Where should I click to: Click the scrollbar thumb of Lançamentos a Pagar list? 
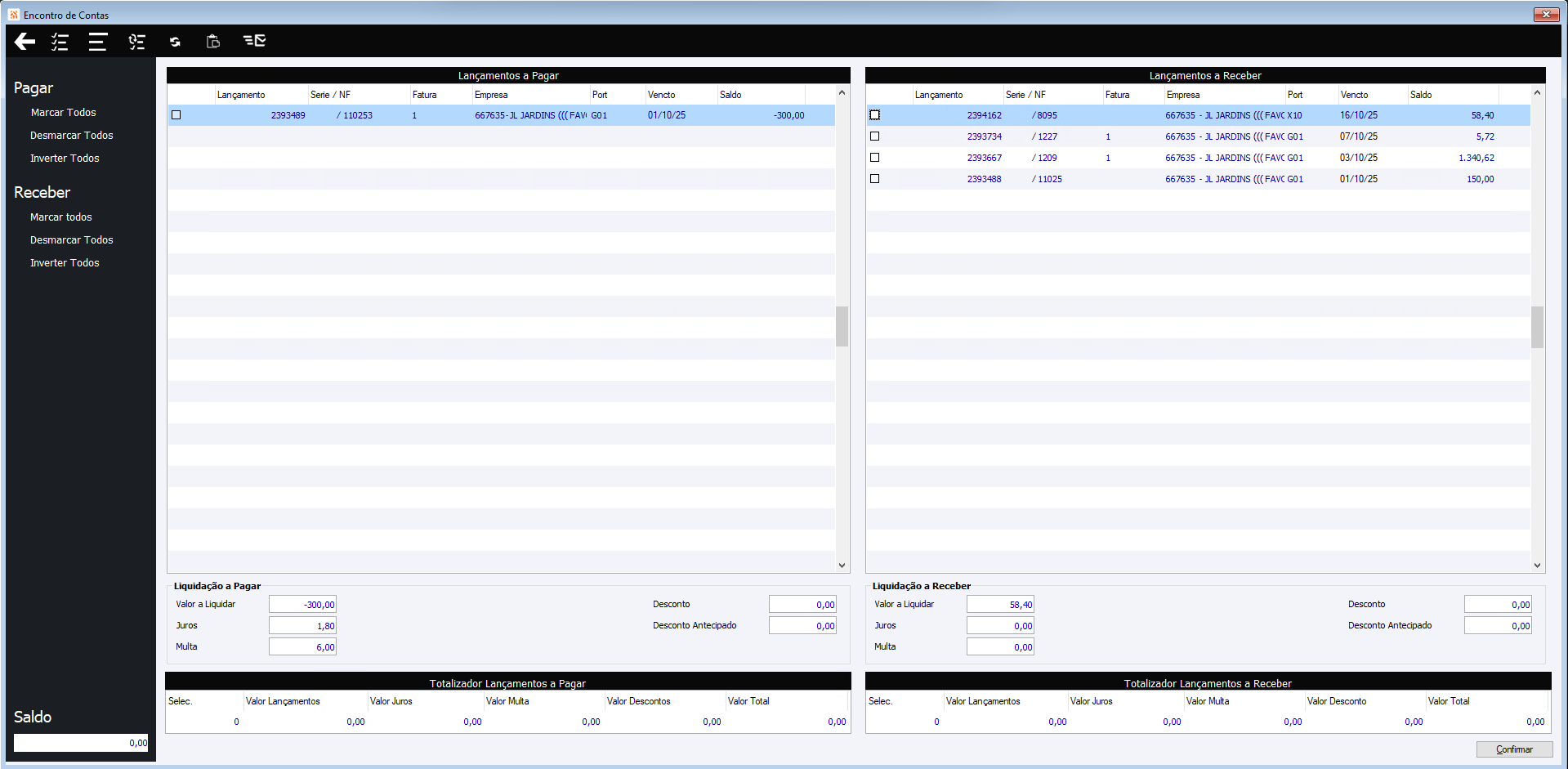pos(842,326)
